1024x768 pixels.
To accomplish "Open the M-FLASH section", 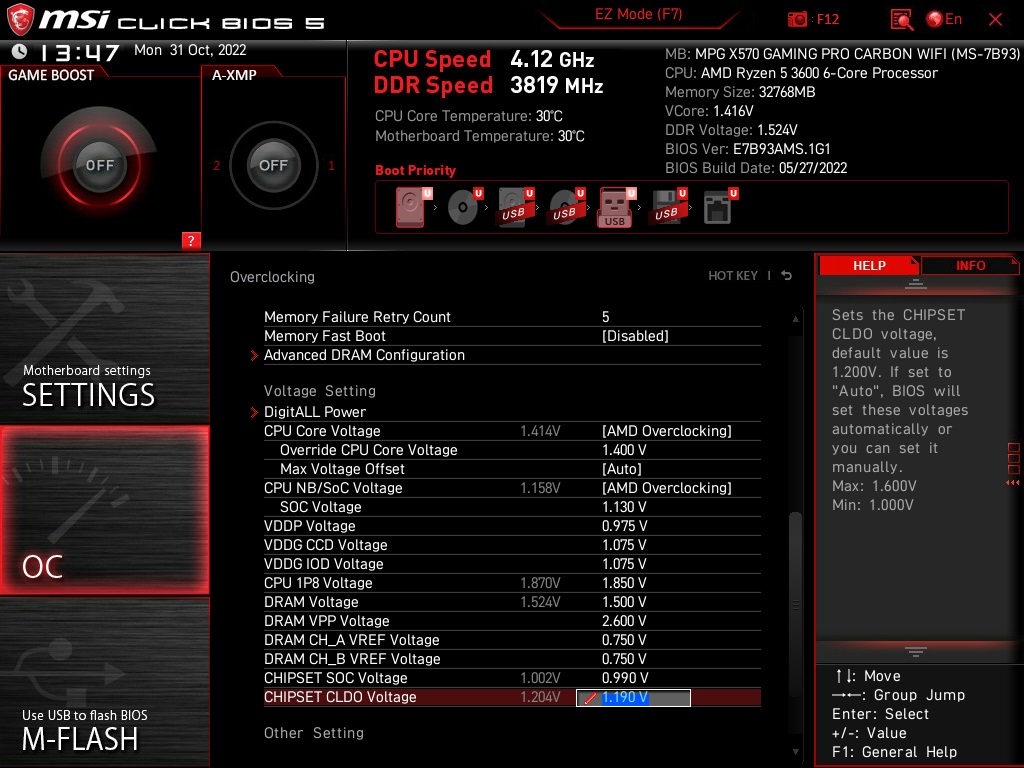I will (104, 682).
